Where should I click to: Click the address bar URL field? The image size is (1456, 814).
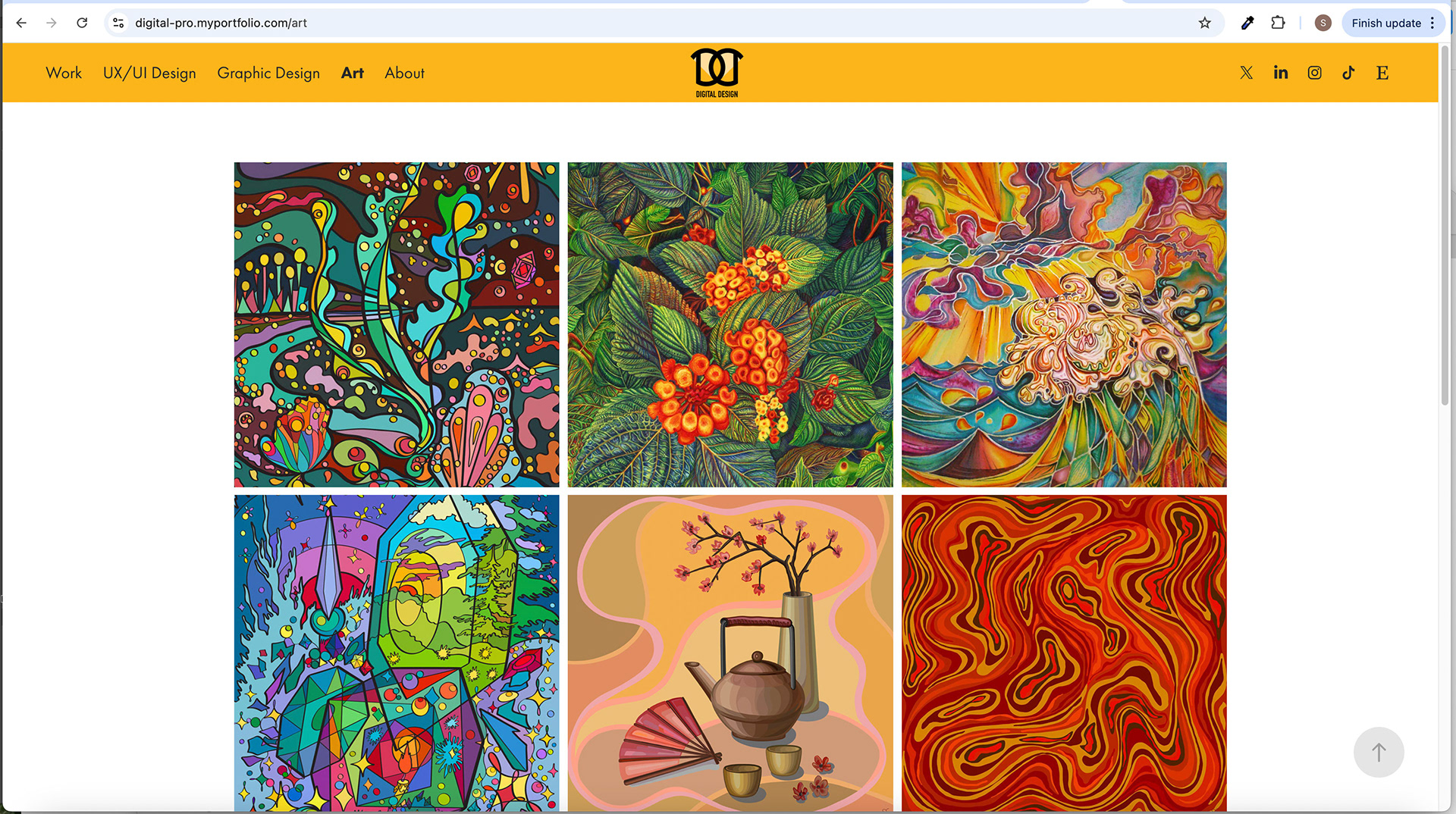click(660, 23)
